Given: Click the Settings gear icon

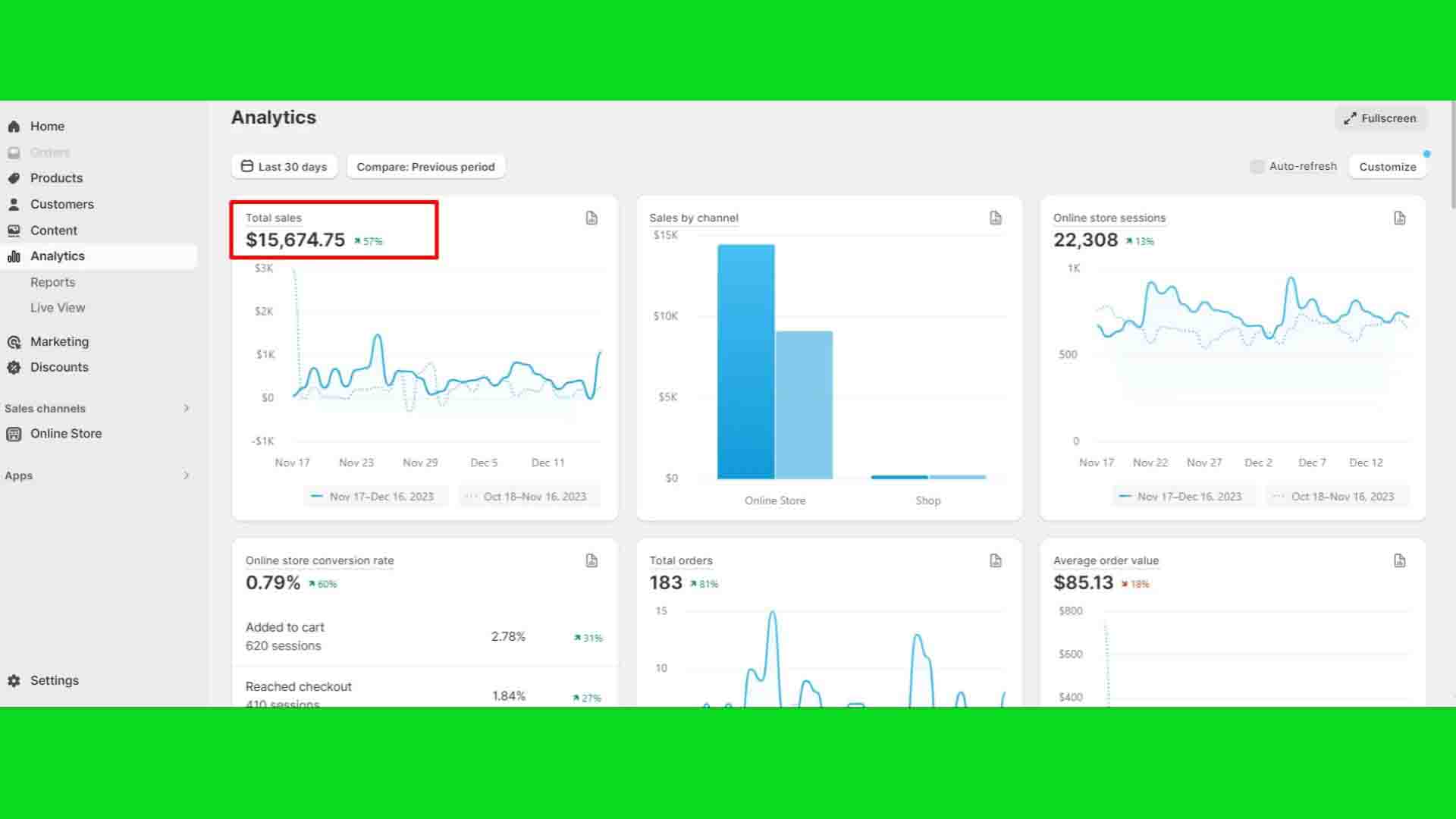Looking at the screenshot, I should pyautogui.click(x=14, y=681).
